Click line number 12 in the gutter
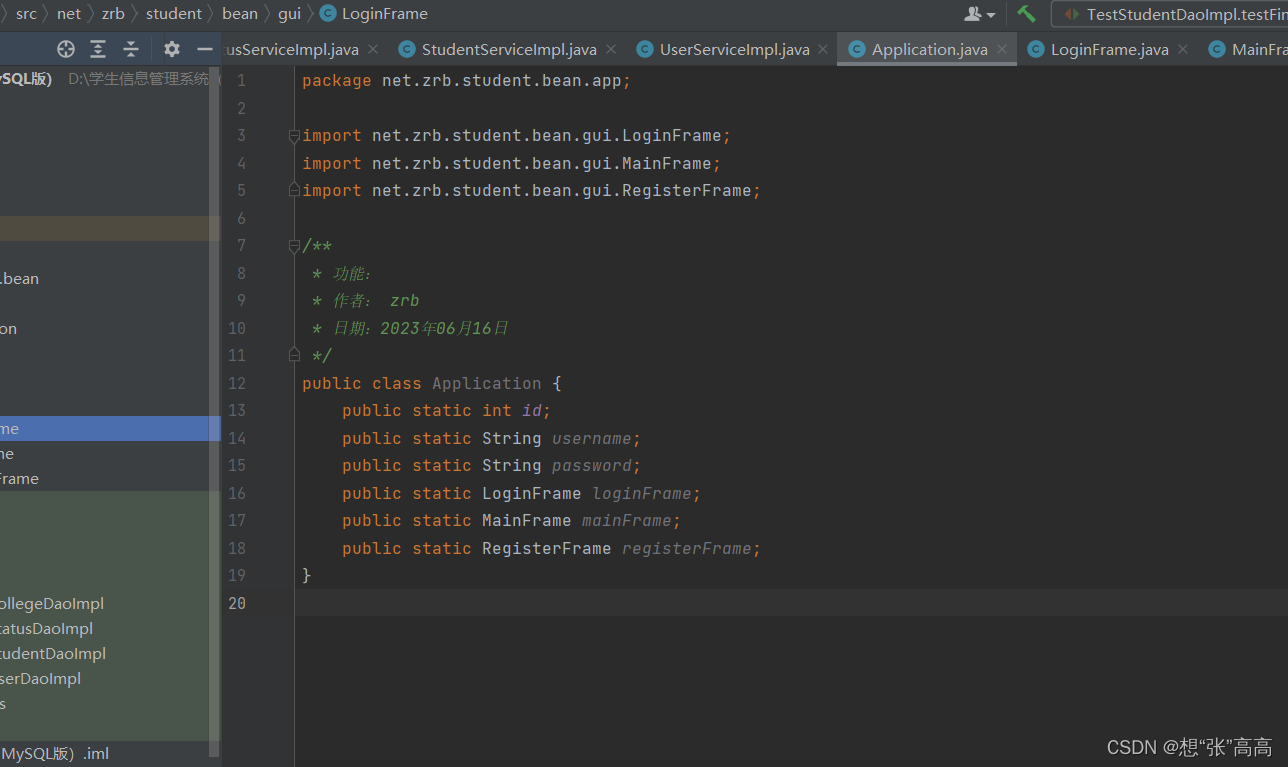Screen dimensions: 1288x767 point(236,383)
